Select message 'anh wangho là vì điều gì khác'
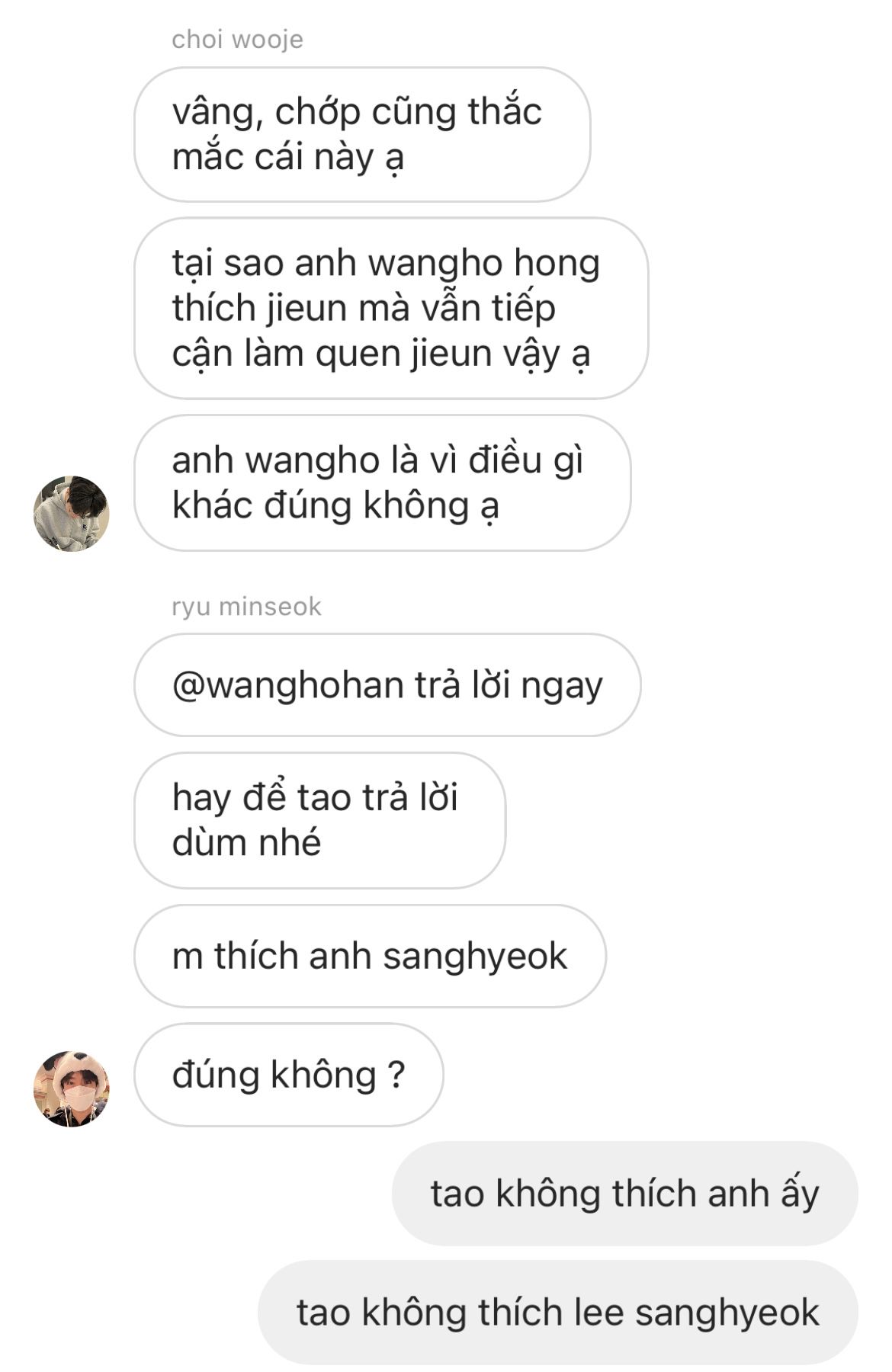The image size is (892, 1372). [x=383, y=482]
